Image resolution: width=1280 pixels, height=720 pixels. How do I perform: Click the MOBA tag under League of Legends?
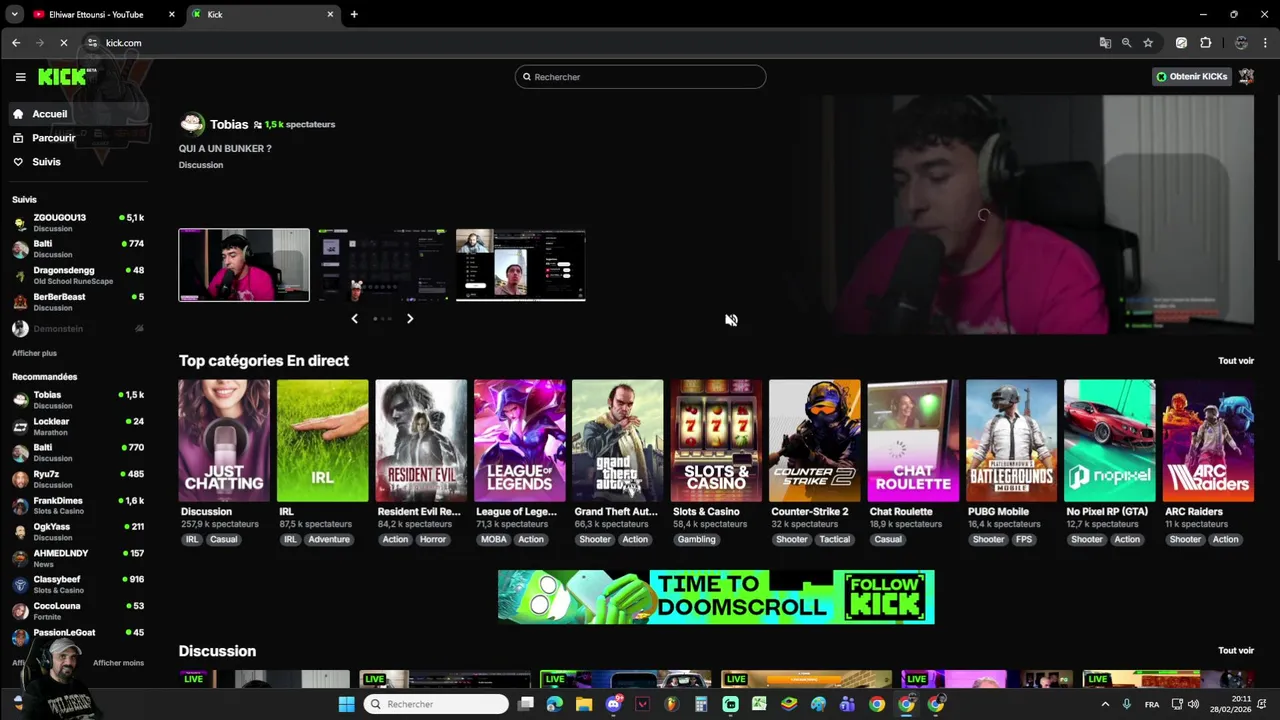coord(494,539)
